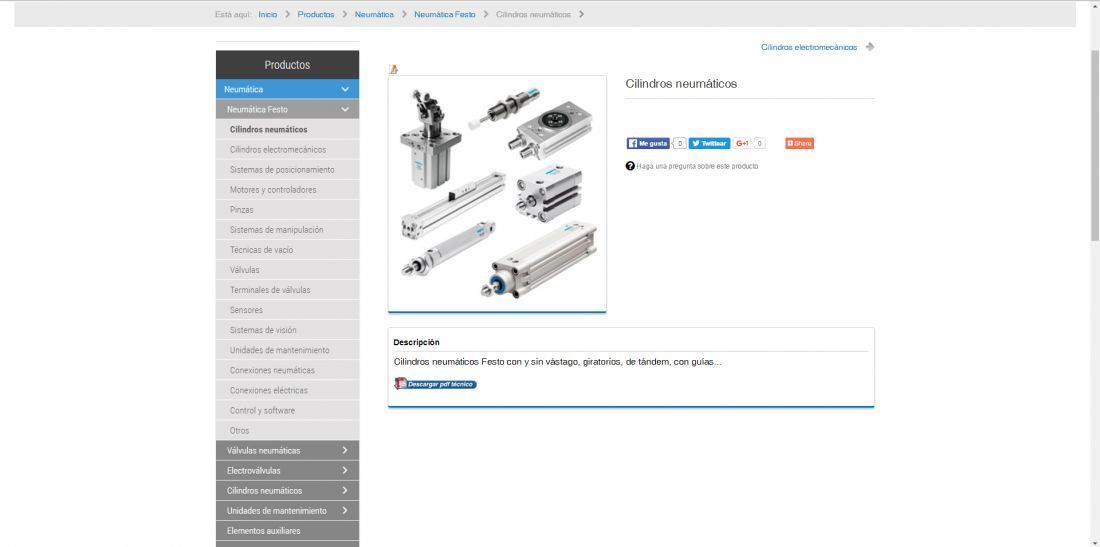Go to Productos in the breadcrumb
1100x547 pixels.
[316, 14]
